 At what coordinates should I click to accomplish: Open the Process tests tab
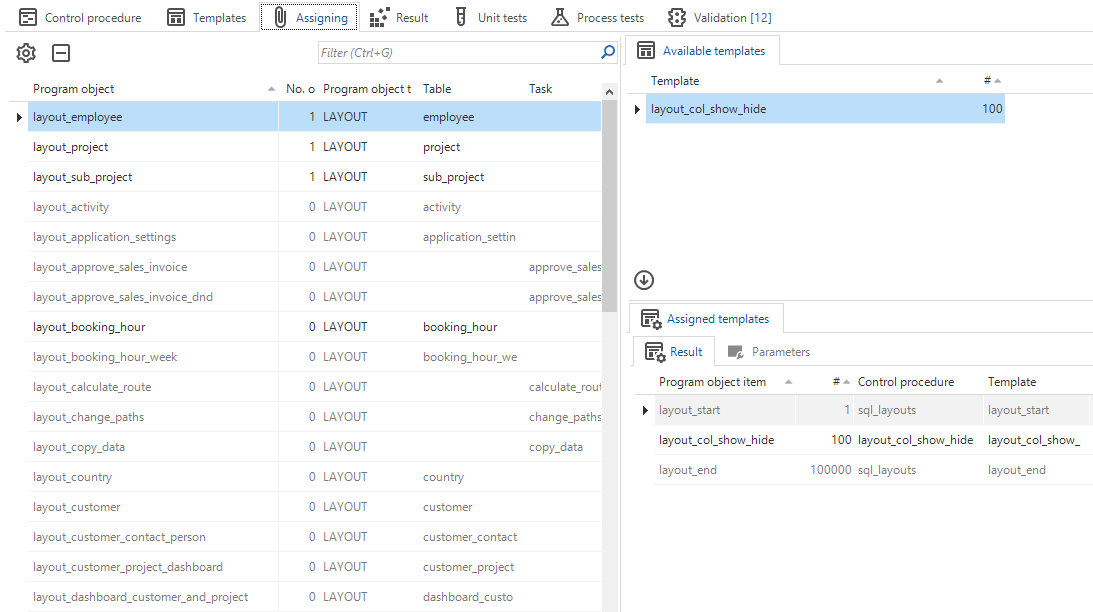tap(598, 17)
